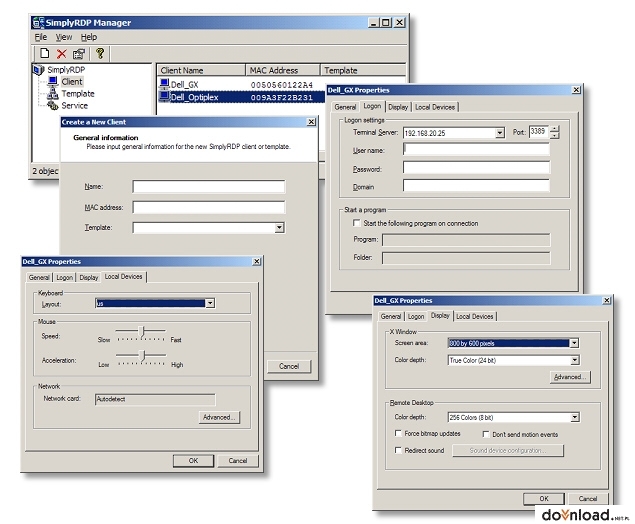
Task: Close the Create a New Client dialog
Action: pyautogui.click(x=311, y=121)
